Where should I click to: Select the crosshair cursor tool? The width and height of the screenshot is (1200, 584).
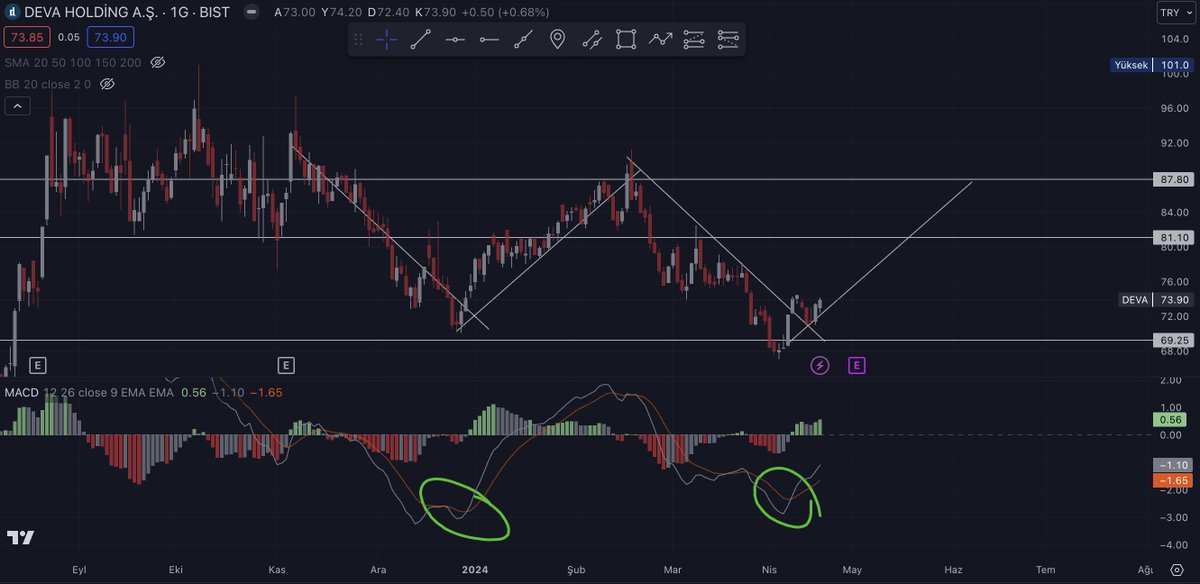(x=387, y=40)
